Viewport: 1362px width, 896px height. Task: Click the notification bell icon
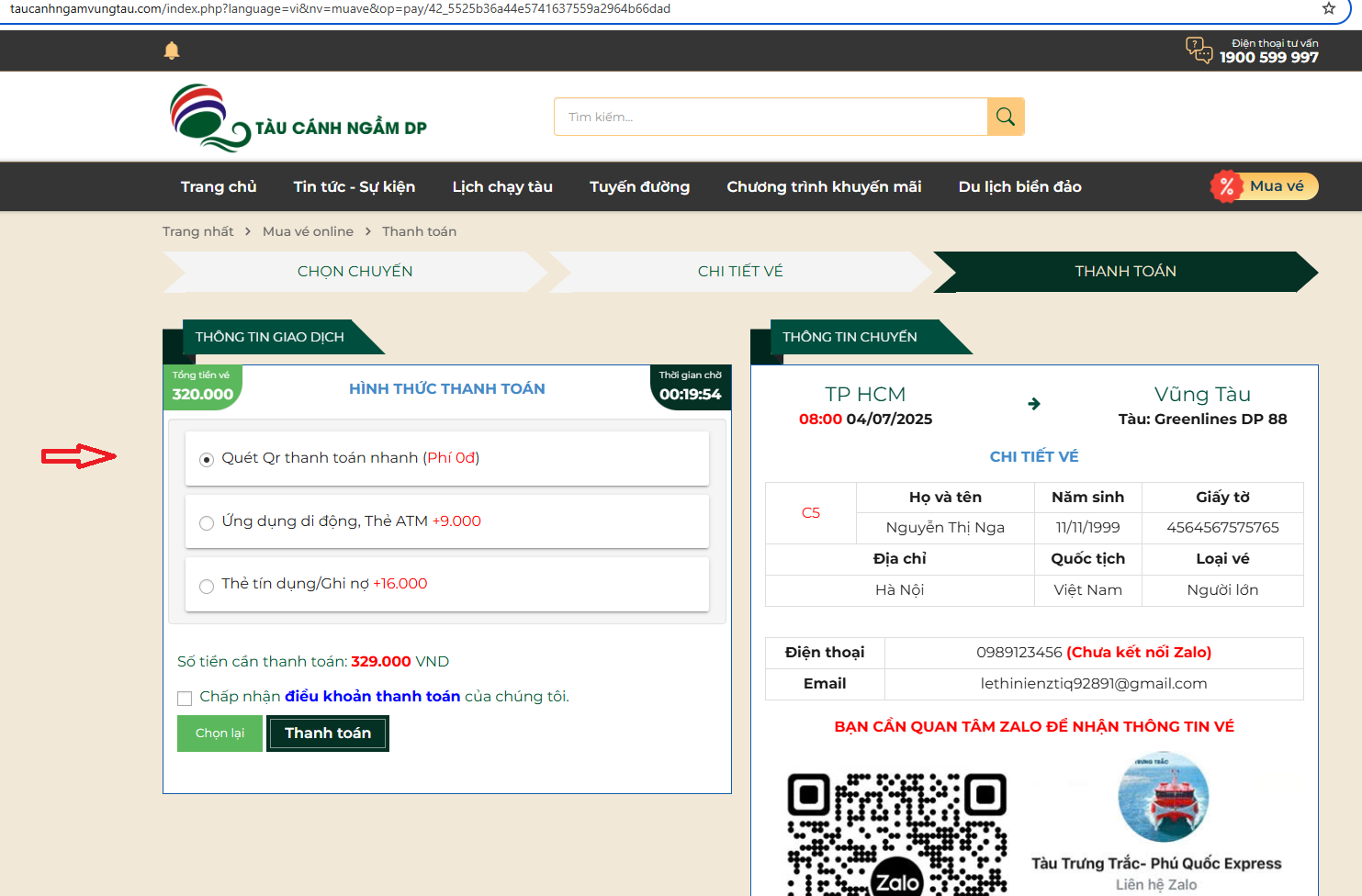(x=172, y=50)
